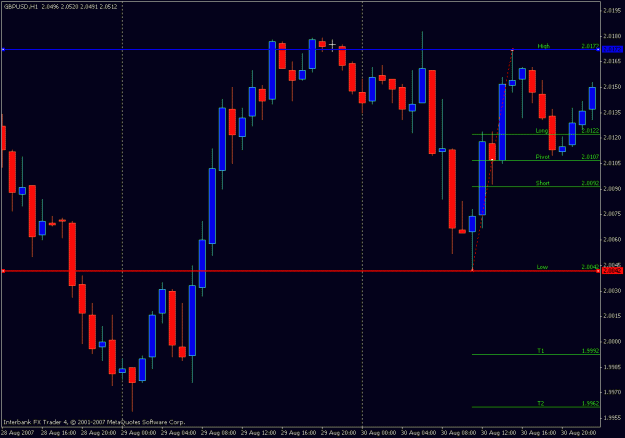Click the 2.0135 price scale label

point(613,112)
